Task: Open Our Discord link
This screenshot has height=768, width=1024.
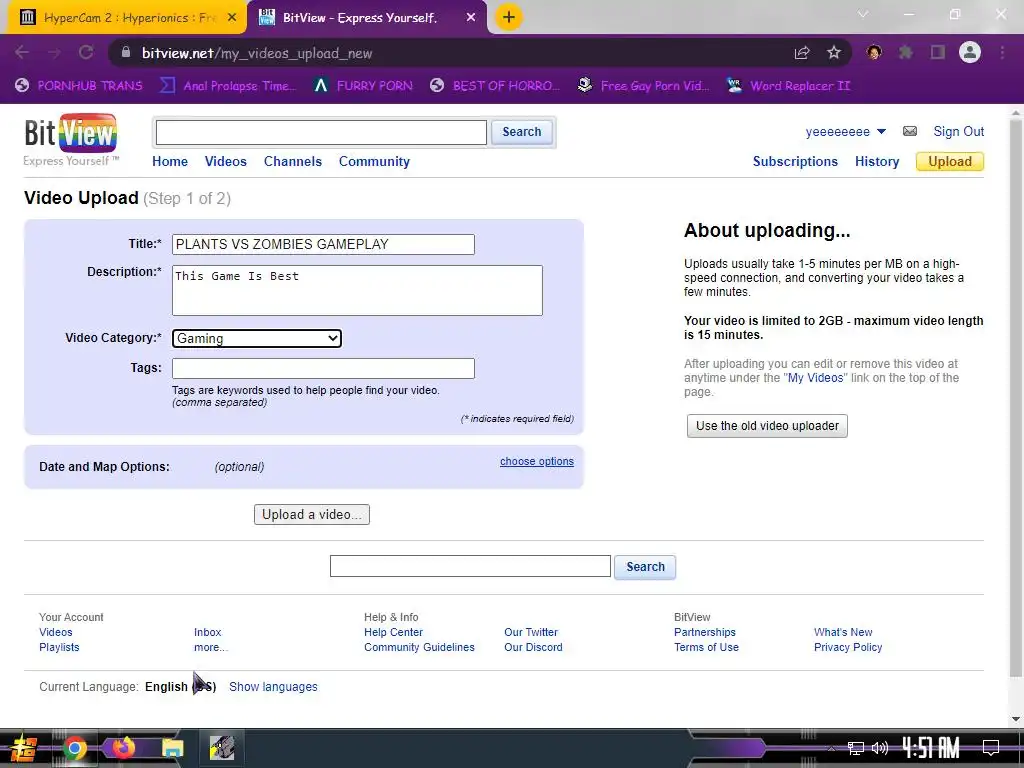Action: (533, 647)
